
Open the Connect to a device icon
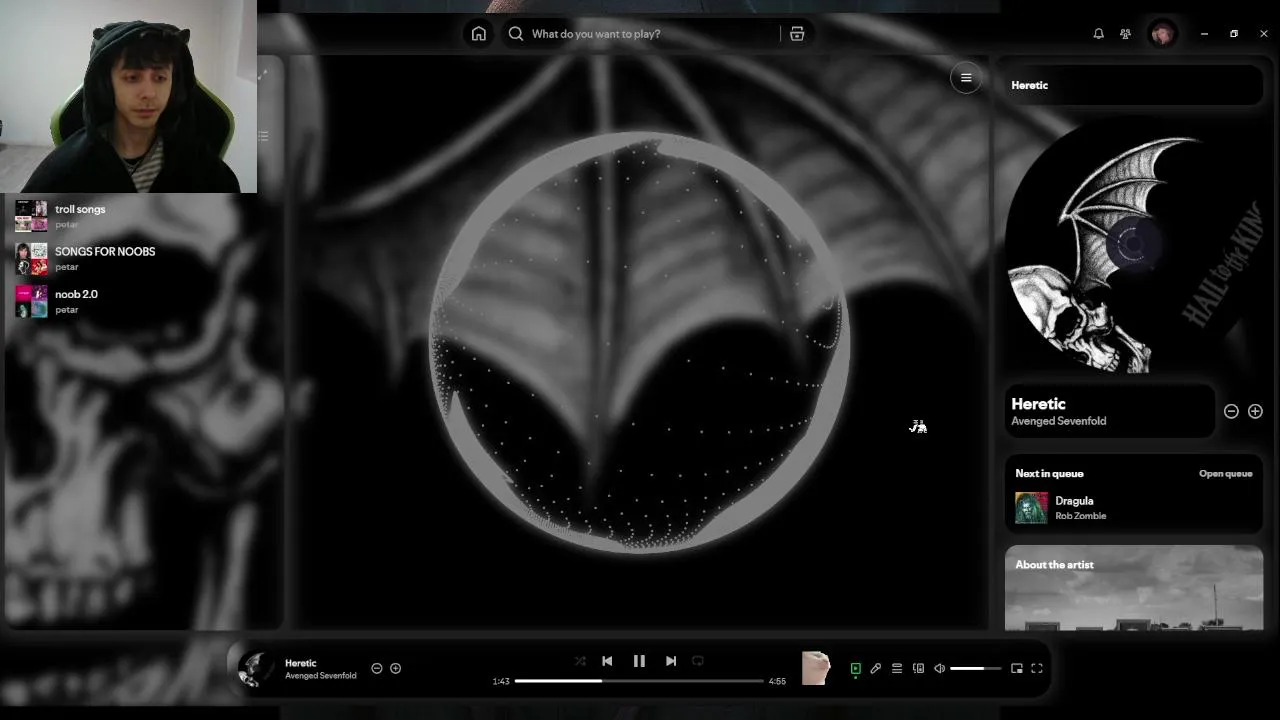point(918,669)
